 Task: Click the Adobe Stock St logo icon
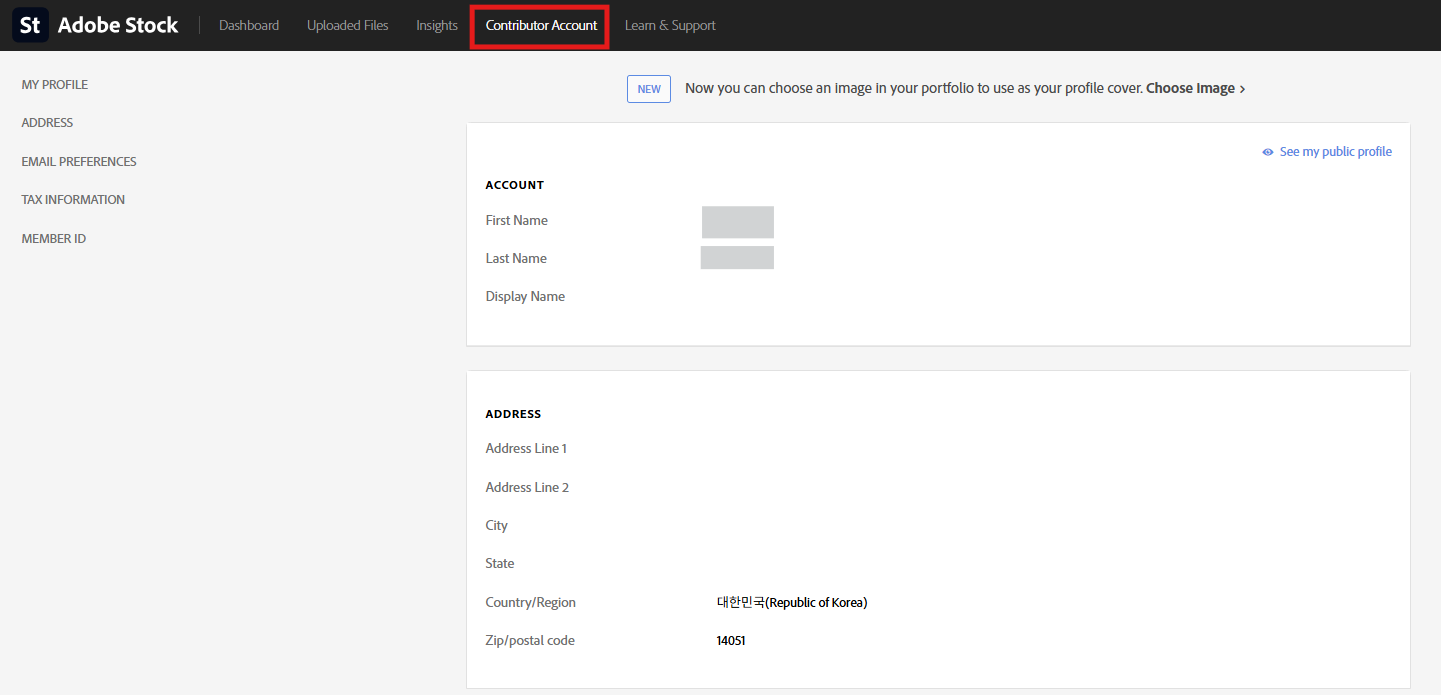tap(30, 25)
